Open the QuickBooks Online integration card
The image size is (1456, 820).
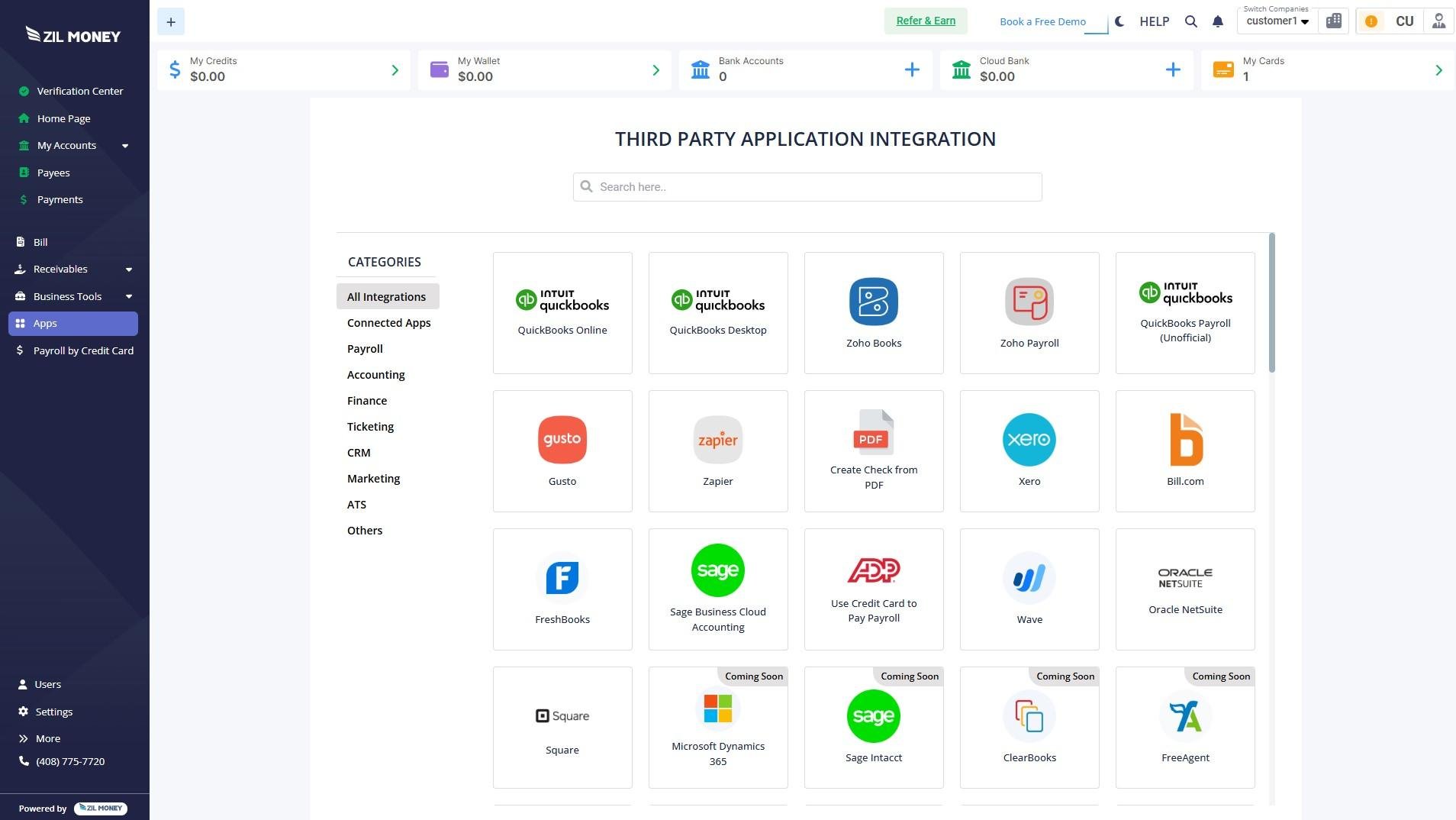(562, 313)
